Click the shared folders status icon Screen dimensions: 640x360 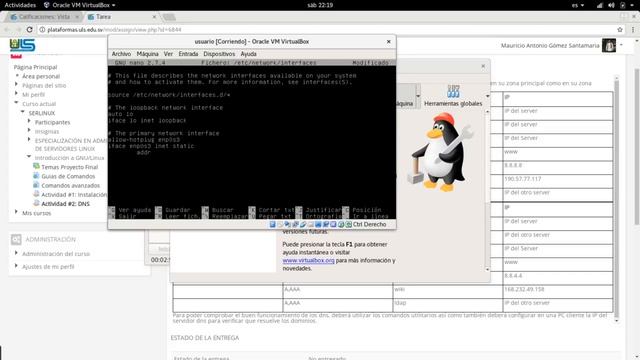(x=311, y=224)
